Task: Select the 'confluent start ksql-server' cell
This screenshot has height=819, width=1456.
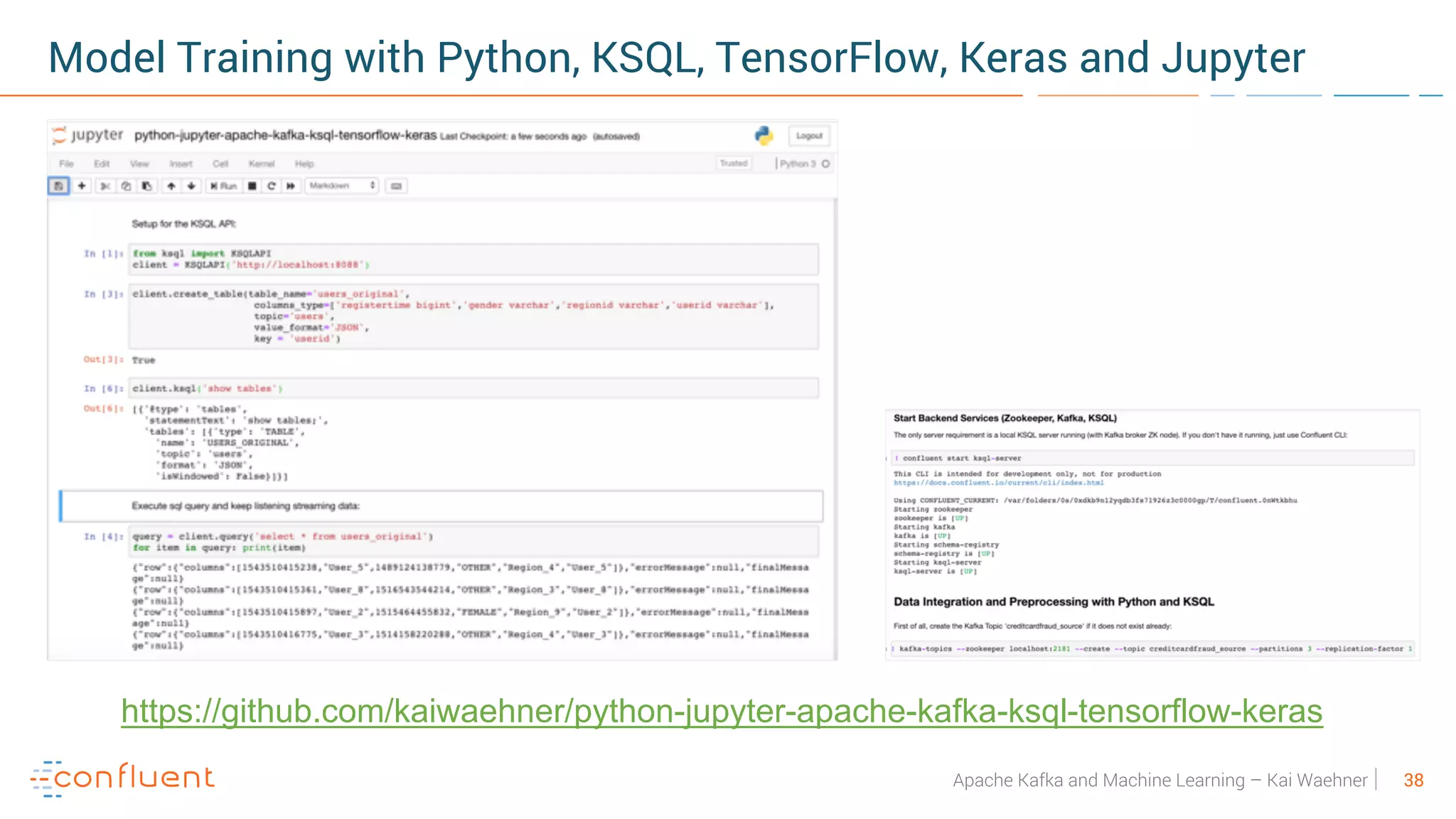Action: pyautogui.click(x=1152, y=459)
